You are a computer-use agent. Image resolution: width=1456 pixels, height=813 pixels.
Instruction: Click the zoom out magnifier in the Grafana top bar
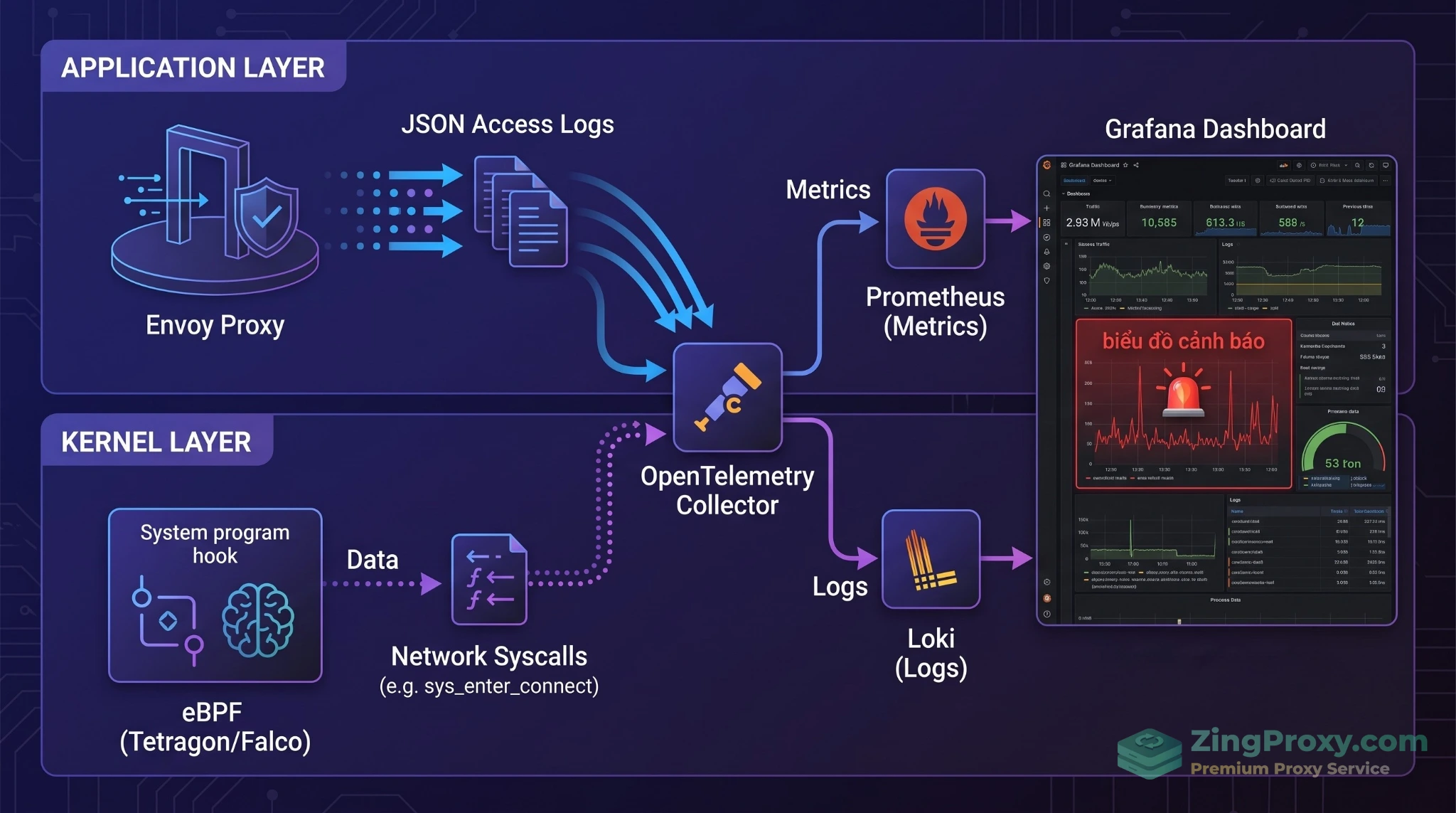tap(1357, 165)
